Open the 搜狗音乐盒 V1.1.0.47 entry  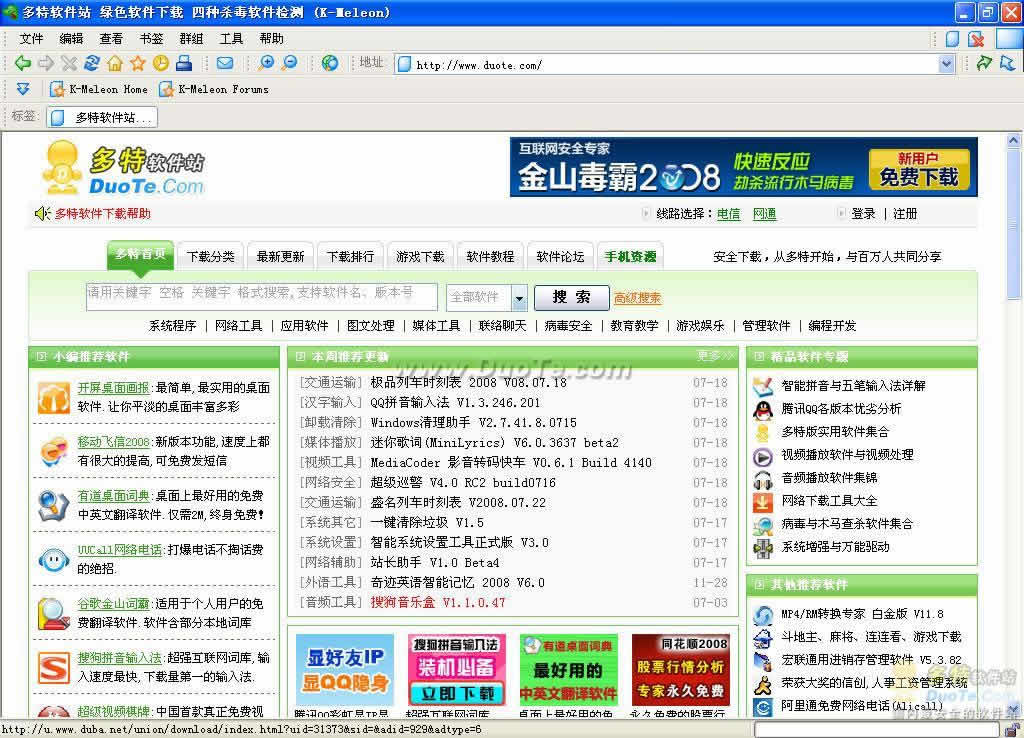tap(438, 603)
